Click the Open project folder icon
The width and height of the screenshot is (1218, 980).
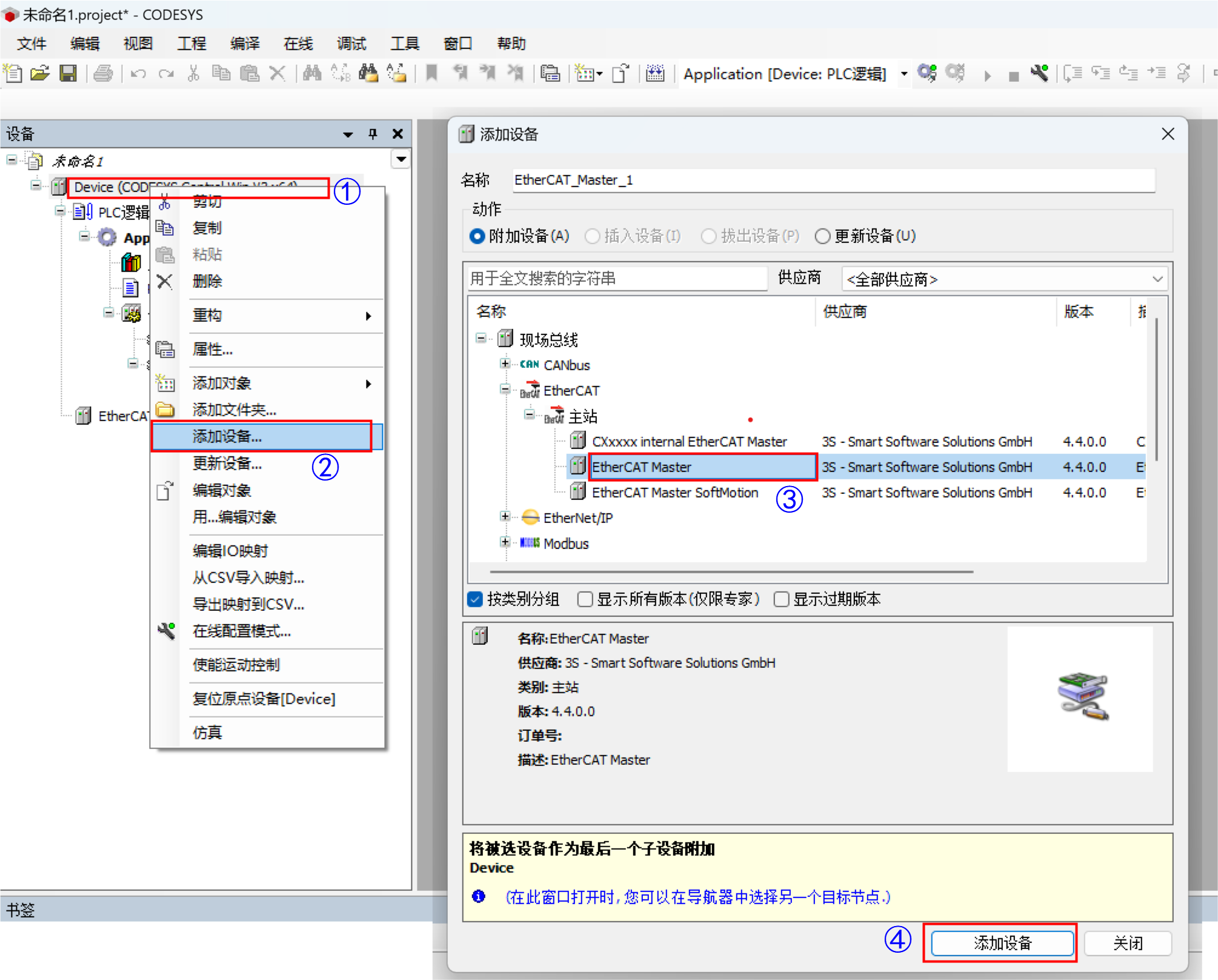[x=40, y=74]
